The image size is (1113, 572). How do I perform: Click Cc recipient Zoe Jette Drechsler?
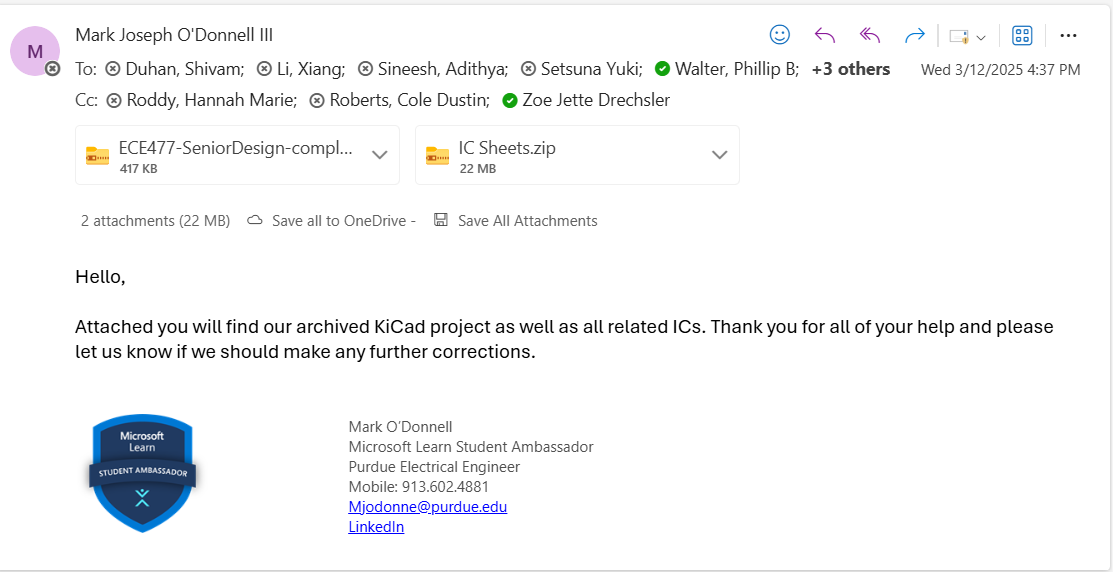coord(596,100)
